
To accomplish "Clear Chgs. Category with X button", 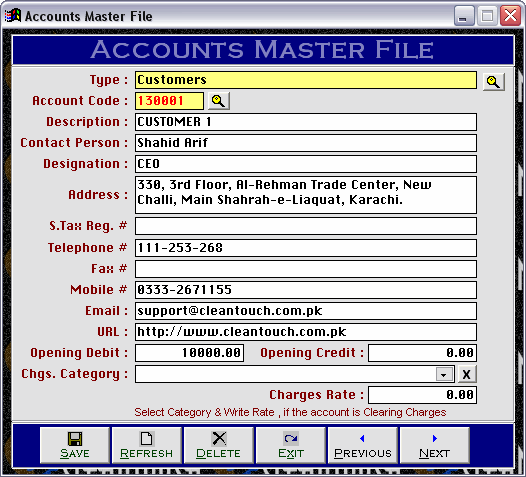I will point(467,374).
